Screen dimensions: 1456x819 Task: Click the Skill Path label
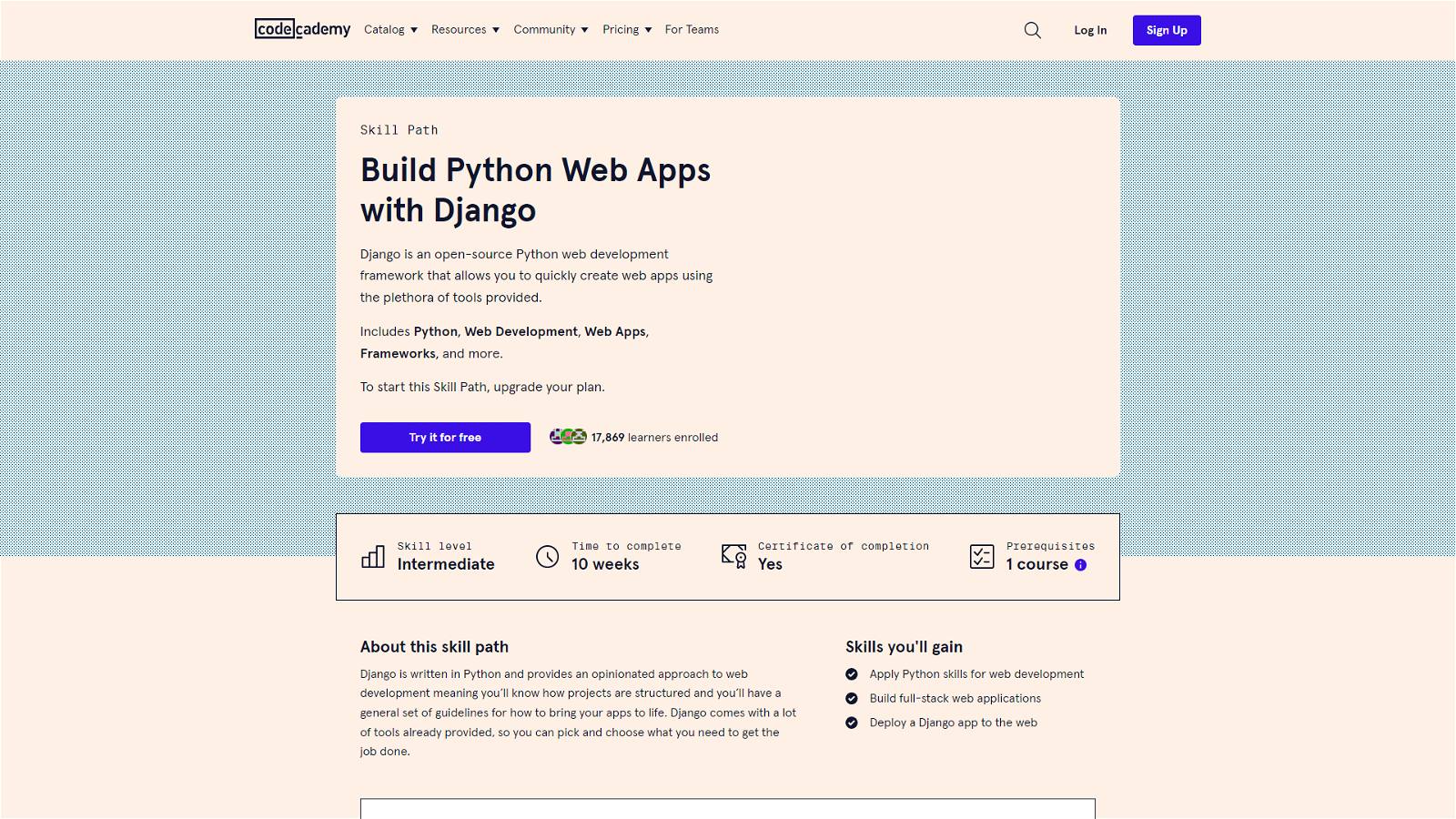(399, 130)
